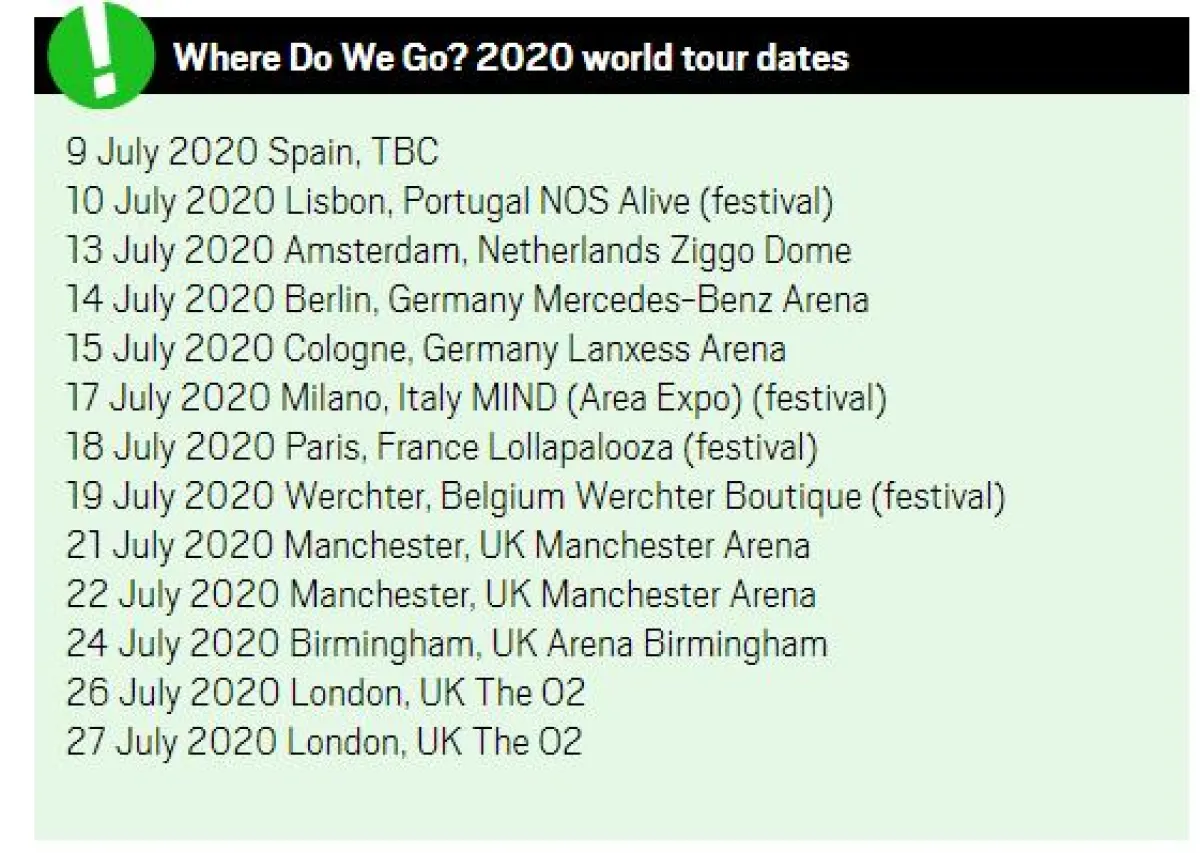Click the 26 July London O2 date
Screen dimensions: 1200x853
coord(325,693)
